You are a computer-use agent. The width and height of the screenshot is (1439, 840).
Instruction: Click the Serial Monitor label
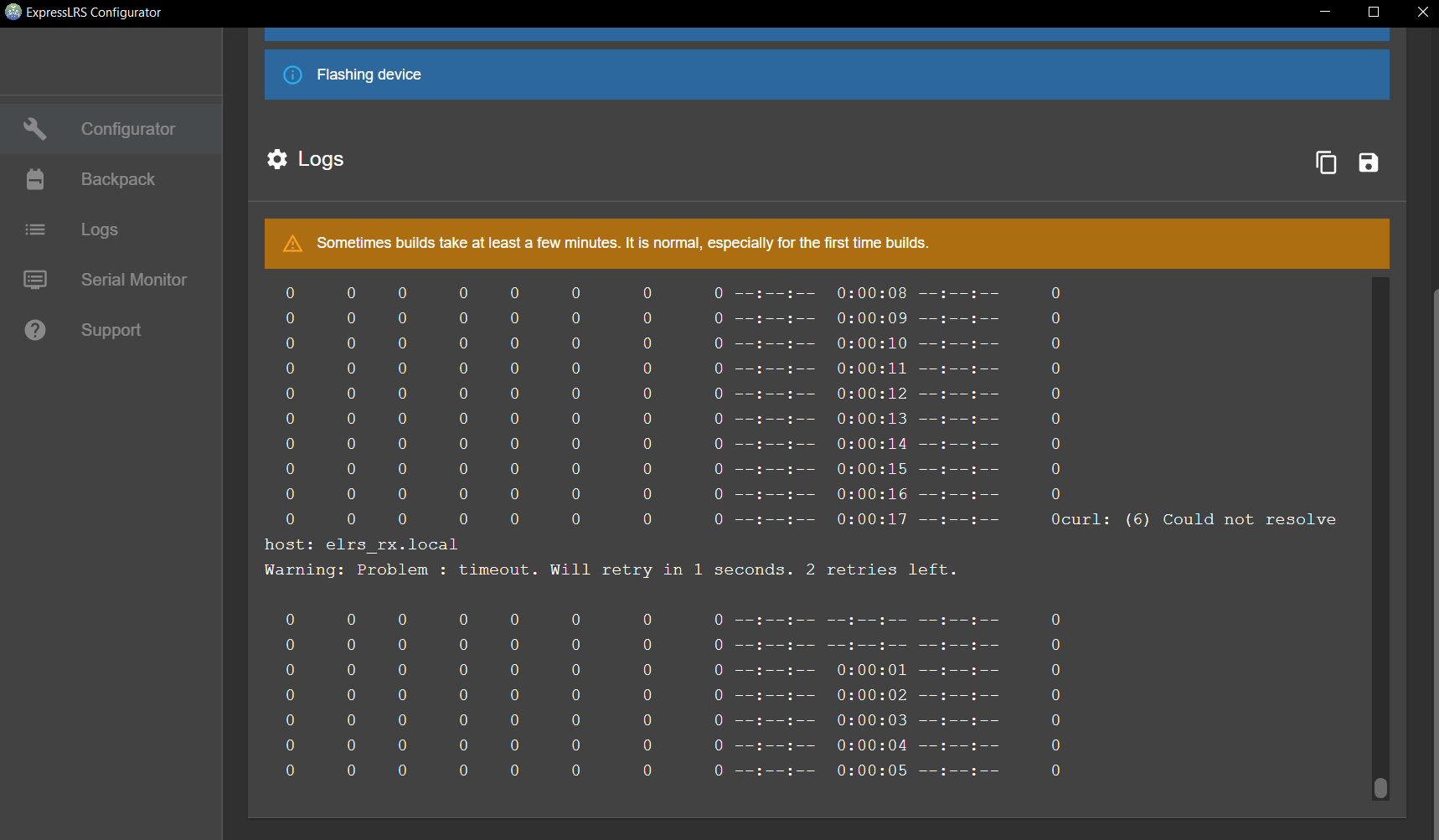tap(133, 279)
